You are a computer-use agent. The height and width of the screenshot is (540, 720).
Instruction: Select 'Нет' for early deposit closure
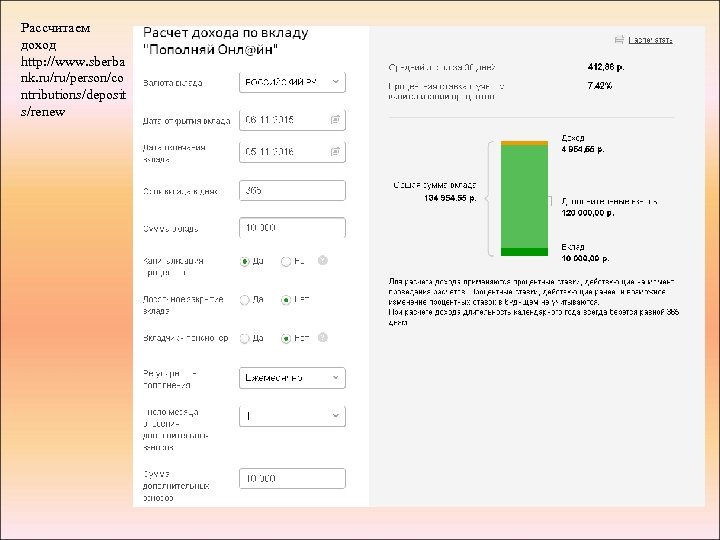click(x=286, y=300)
